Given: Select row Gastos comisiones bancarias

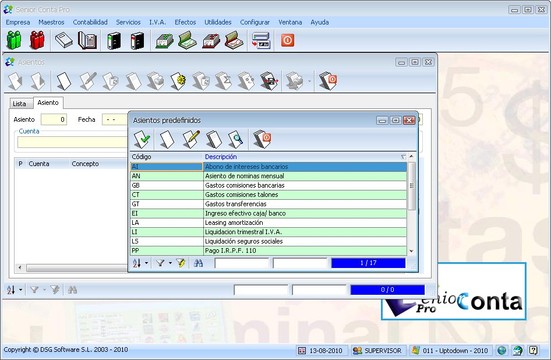Looking at the screenshot, I should [x=268, y=185].
